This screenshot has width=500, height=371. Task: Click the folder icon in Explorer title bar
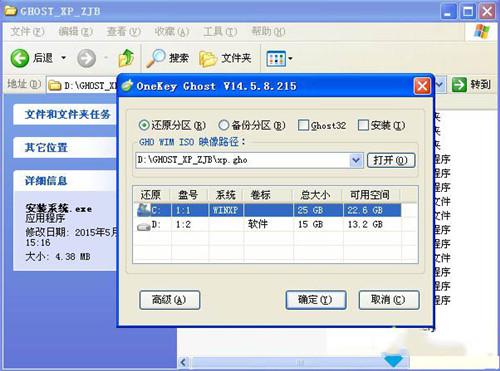pos(10,11)
